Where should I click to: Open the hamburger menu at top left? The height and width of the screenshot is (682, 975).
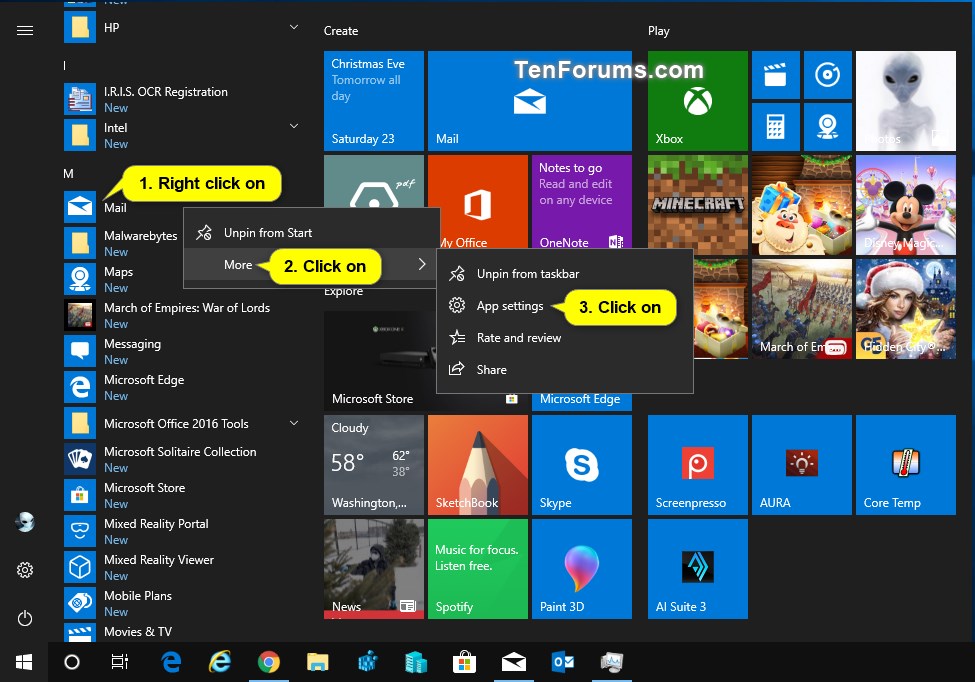[25, 31]
